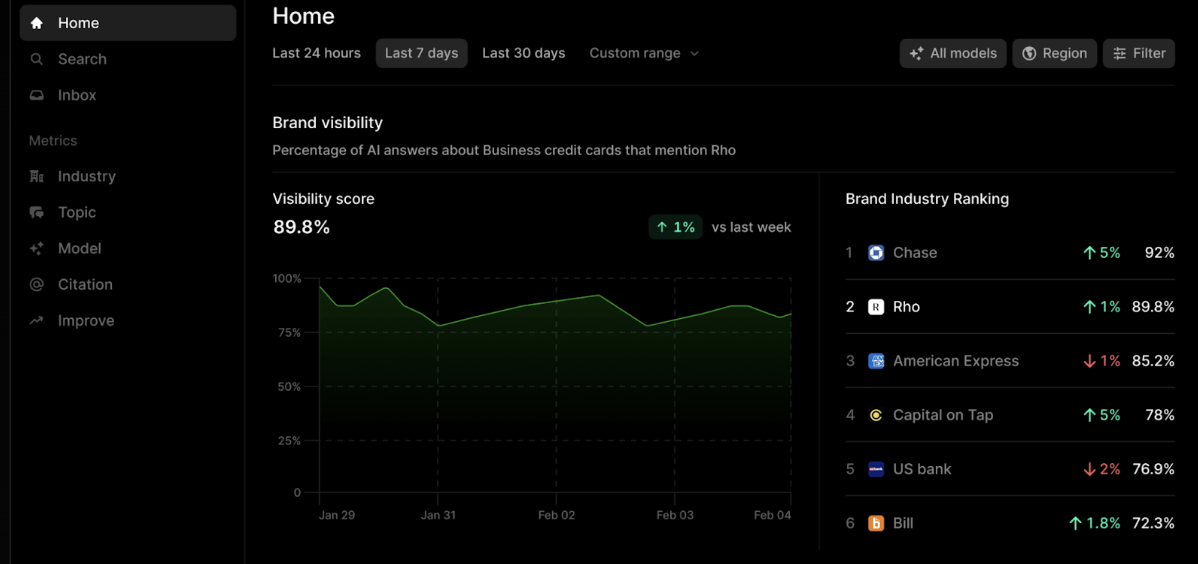Click the Search magnifier icon
The height and width of the screenshot is (564, 1198).
click(x=37, y=59)
